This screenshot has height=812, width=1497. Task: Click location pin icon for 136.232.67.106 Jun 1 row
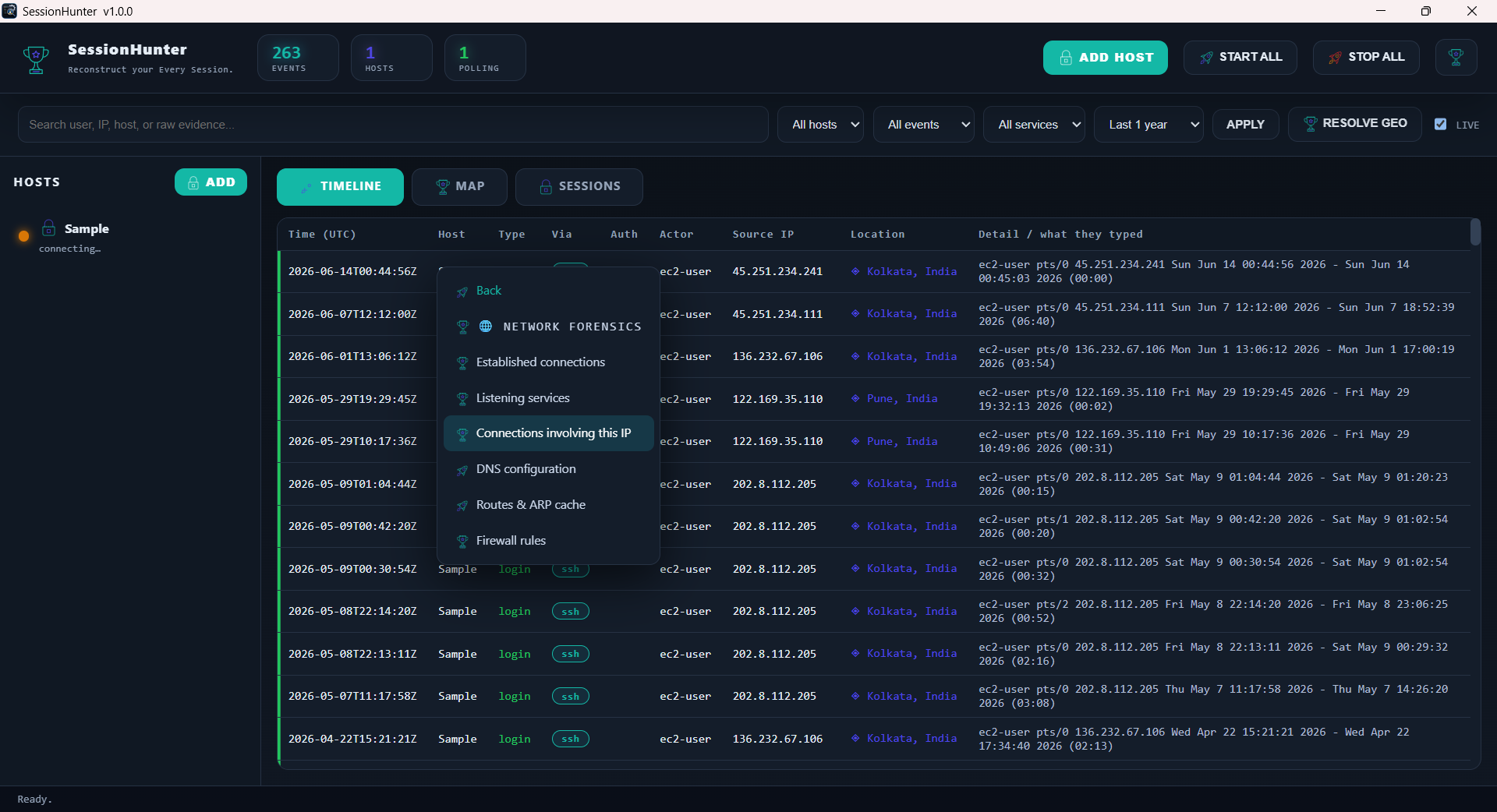pos(855,356)
